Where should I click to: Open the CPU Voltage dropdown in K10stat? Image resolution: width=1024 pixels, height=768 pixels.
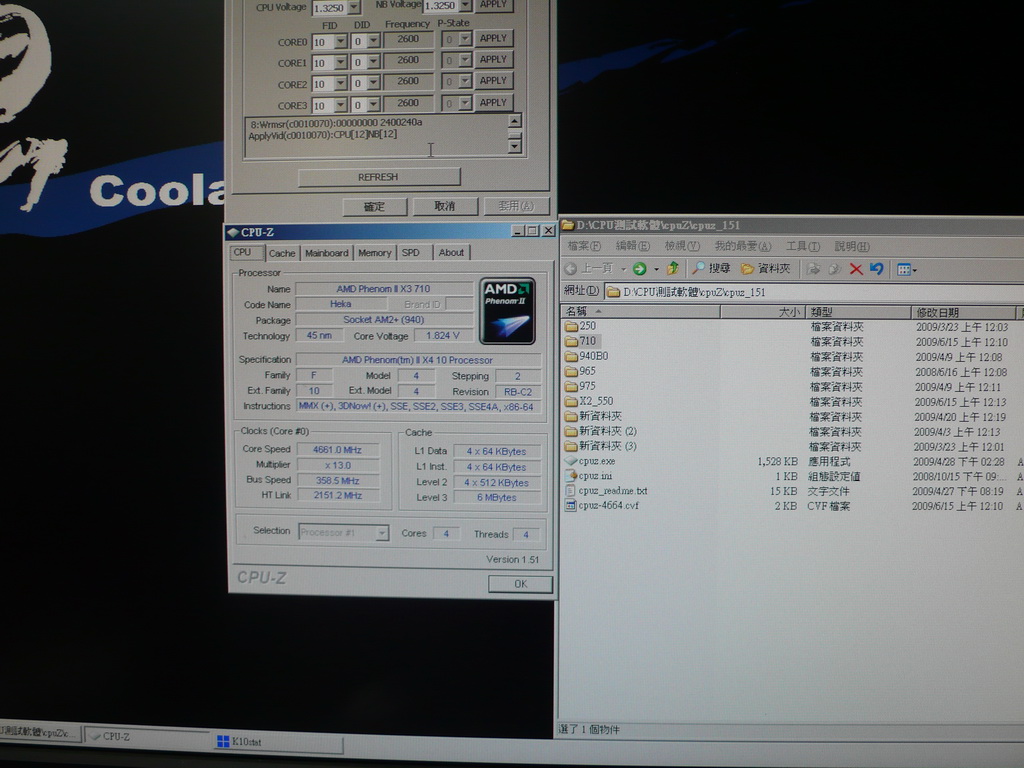[353, 7]
